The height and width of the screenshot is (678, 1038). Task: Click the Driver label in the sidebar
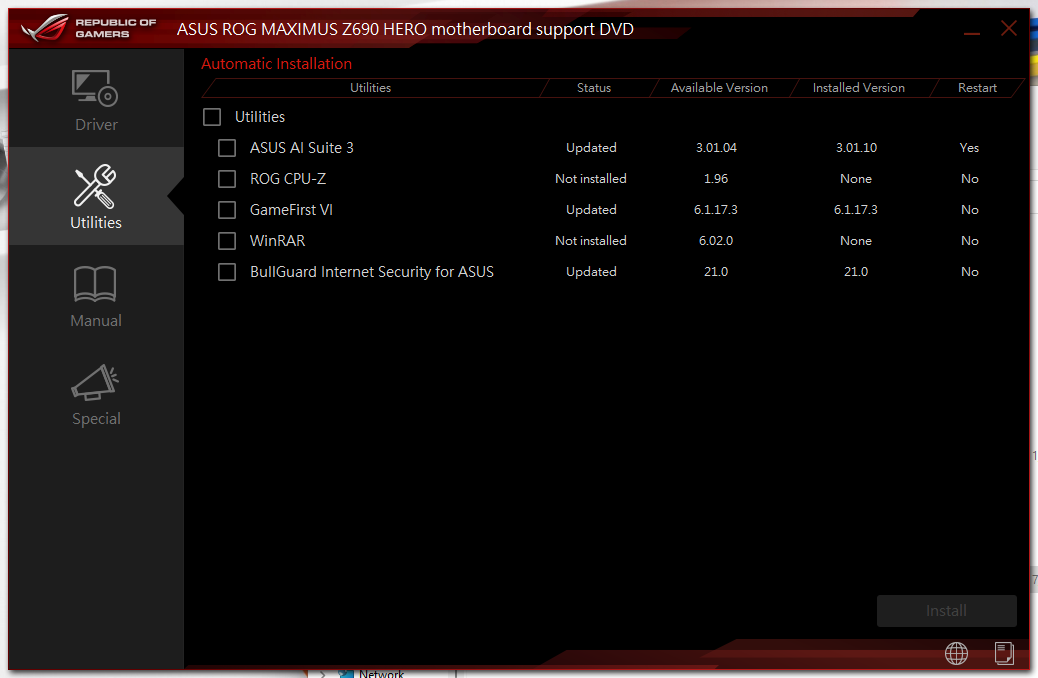96,124
